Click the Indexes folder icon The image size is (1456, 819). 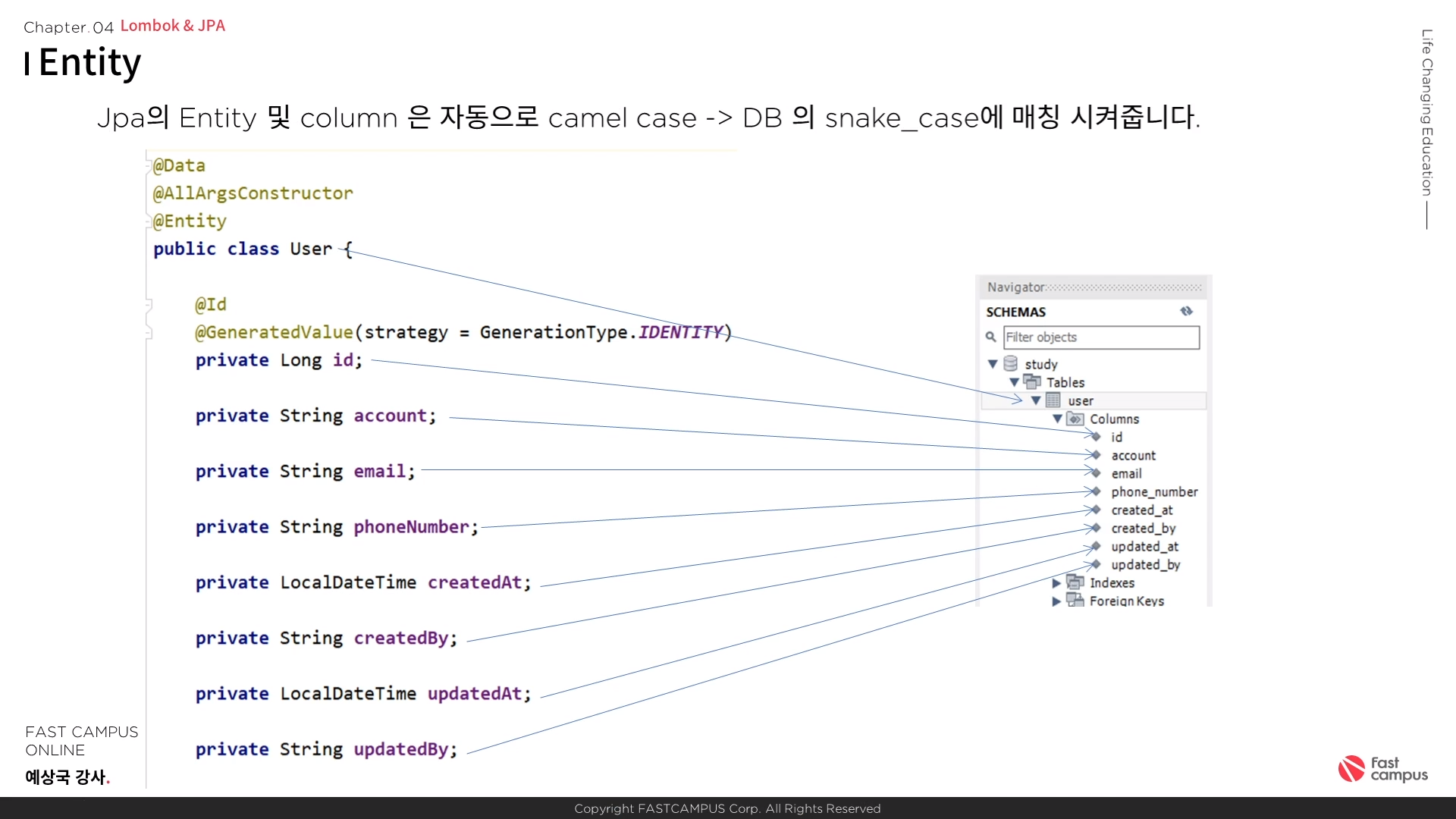pyautogui.click(x=1075, y=582)
